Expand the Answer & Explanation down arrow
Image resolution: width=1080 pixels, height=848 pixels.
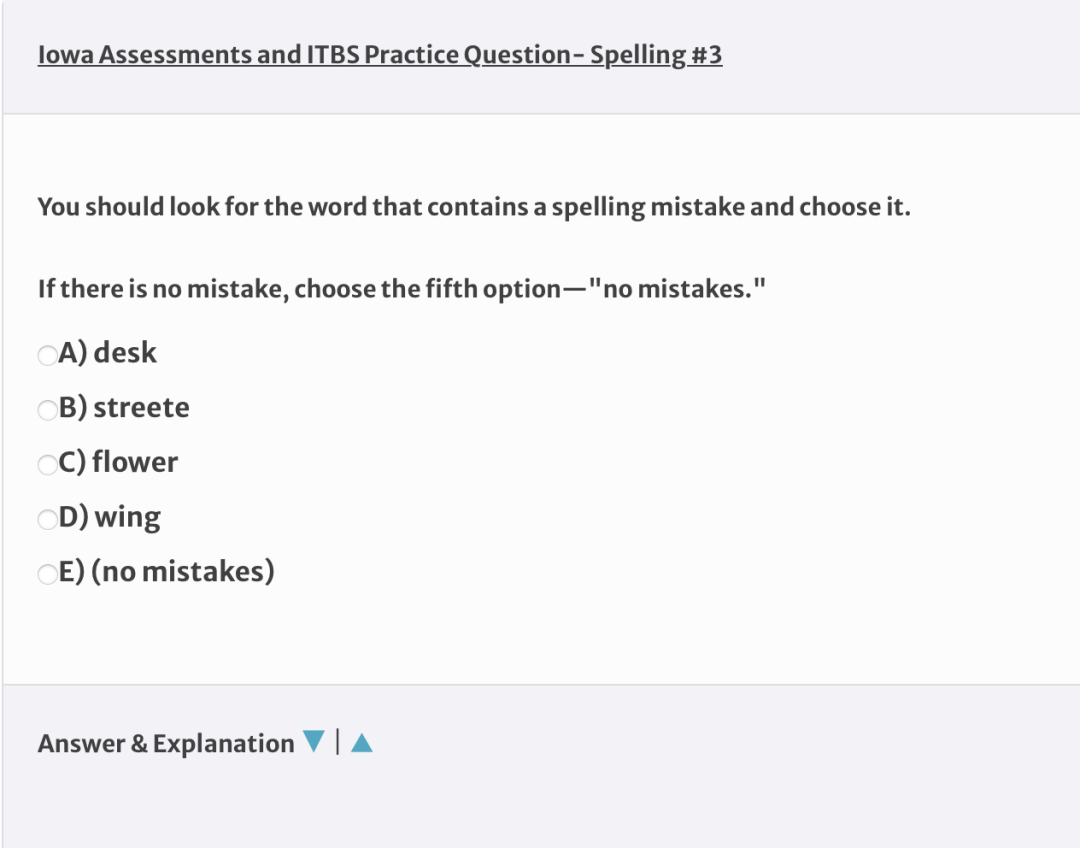tap(313, 741)
